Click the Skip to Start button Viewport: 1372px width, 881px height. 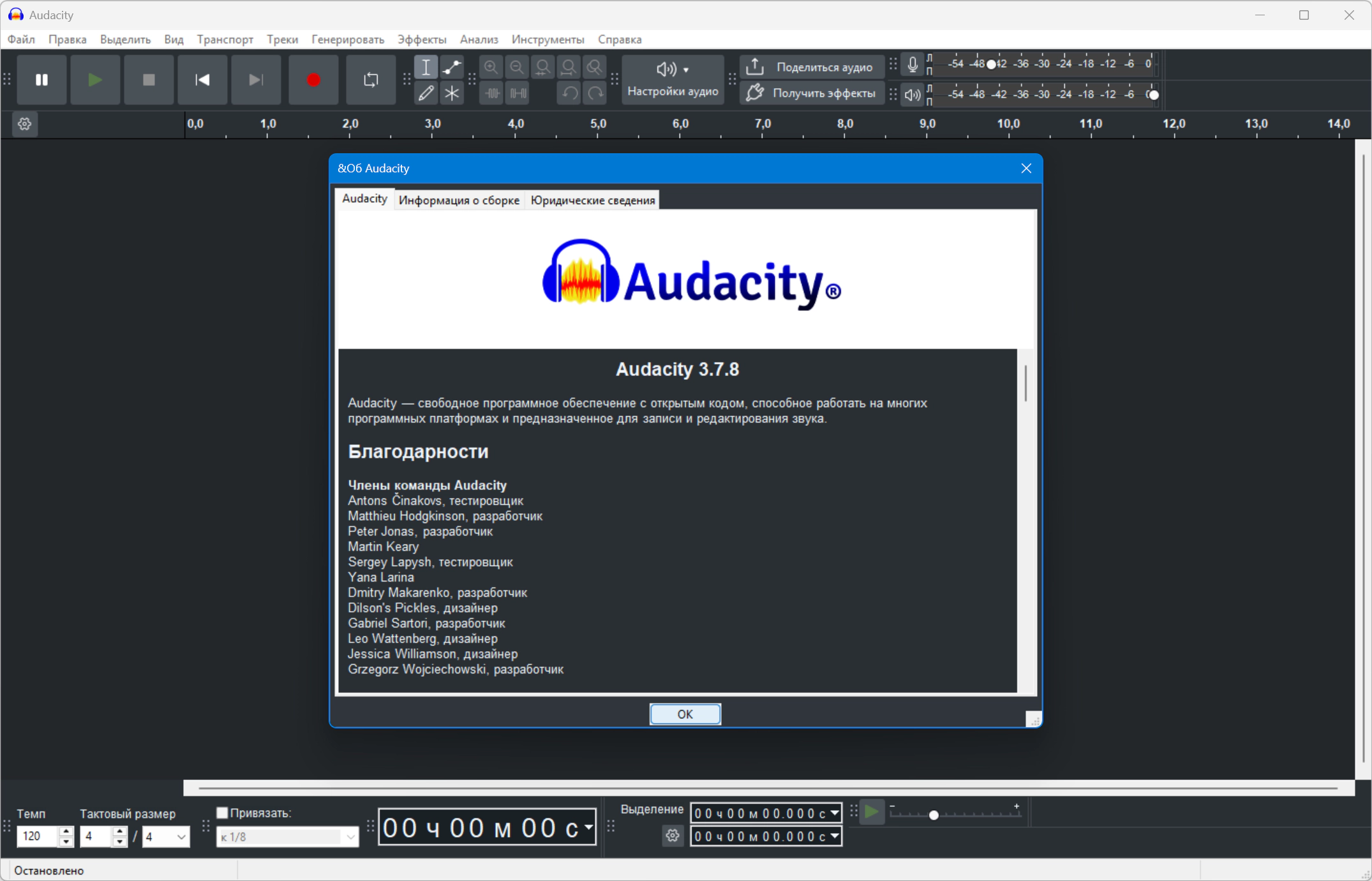(x=202, y=80)
